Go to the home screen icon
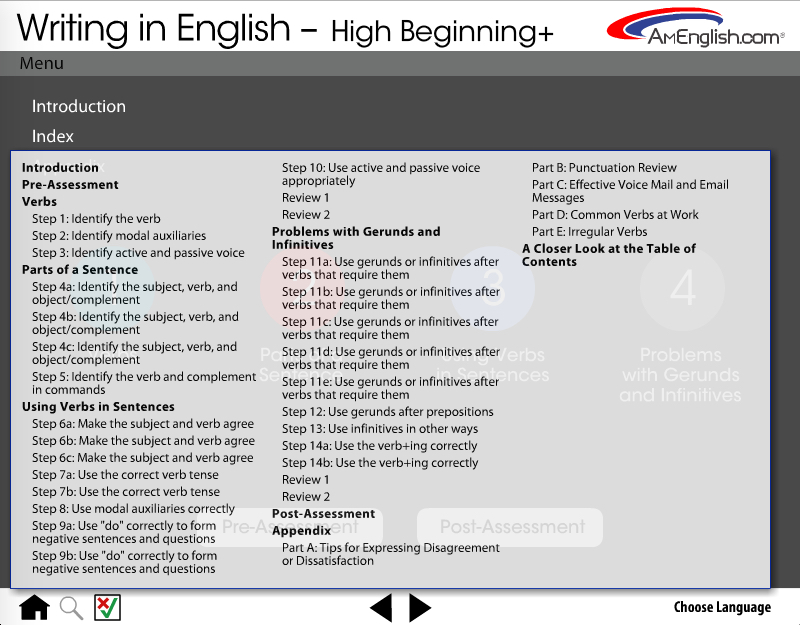 point(35,608)
